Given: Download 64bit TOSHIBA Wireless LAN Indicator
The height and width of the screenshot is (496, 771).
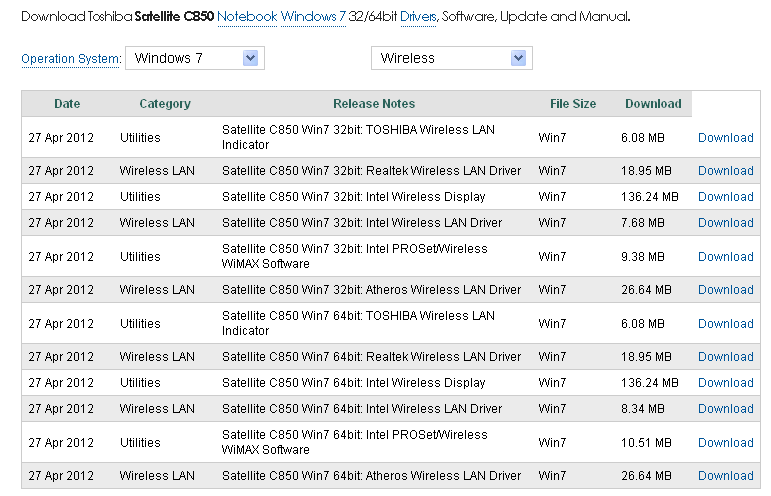Looking at the screenshot, I should point(725,324).
